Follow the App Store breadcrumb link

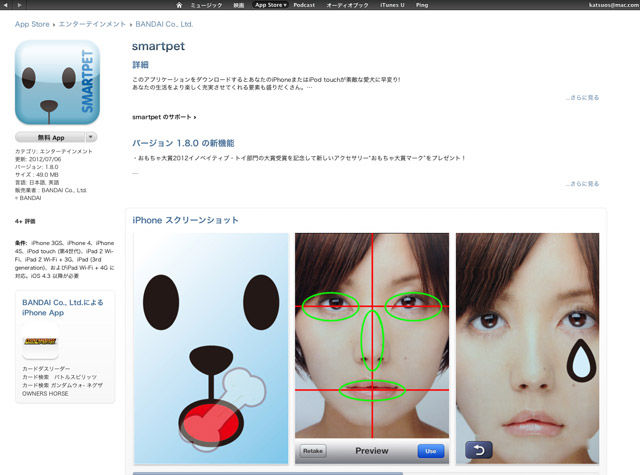click(x=32, y=24)
